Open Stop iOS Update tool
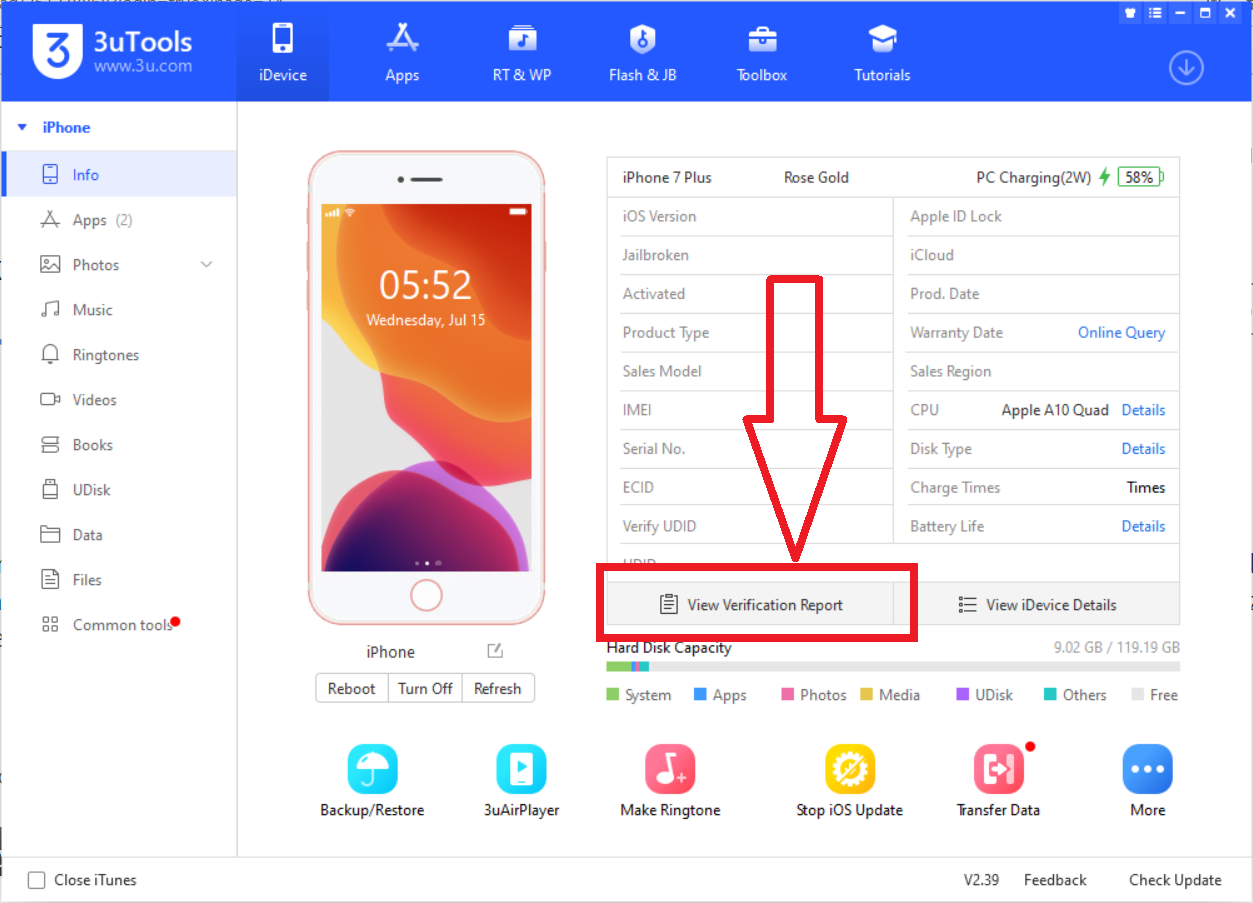The height and width of the screenshot is (903, 1253). point(850,782)
